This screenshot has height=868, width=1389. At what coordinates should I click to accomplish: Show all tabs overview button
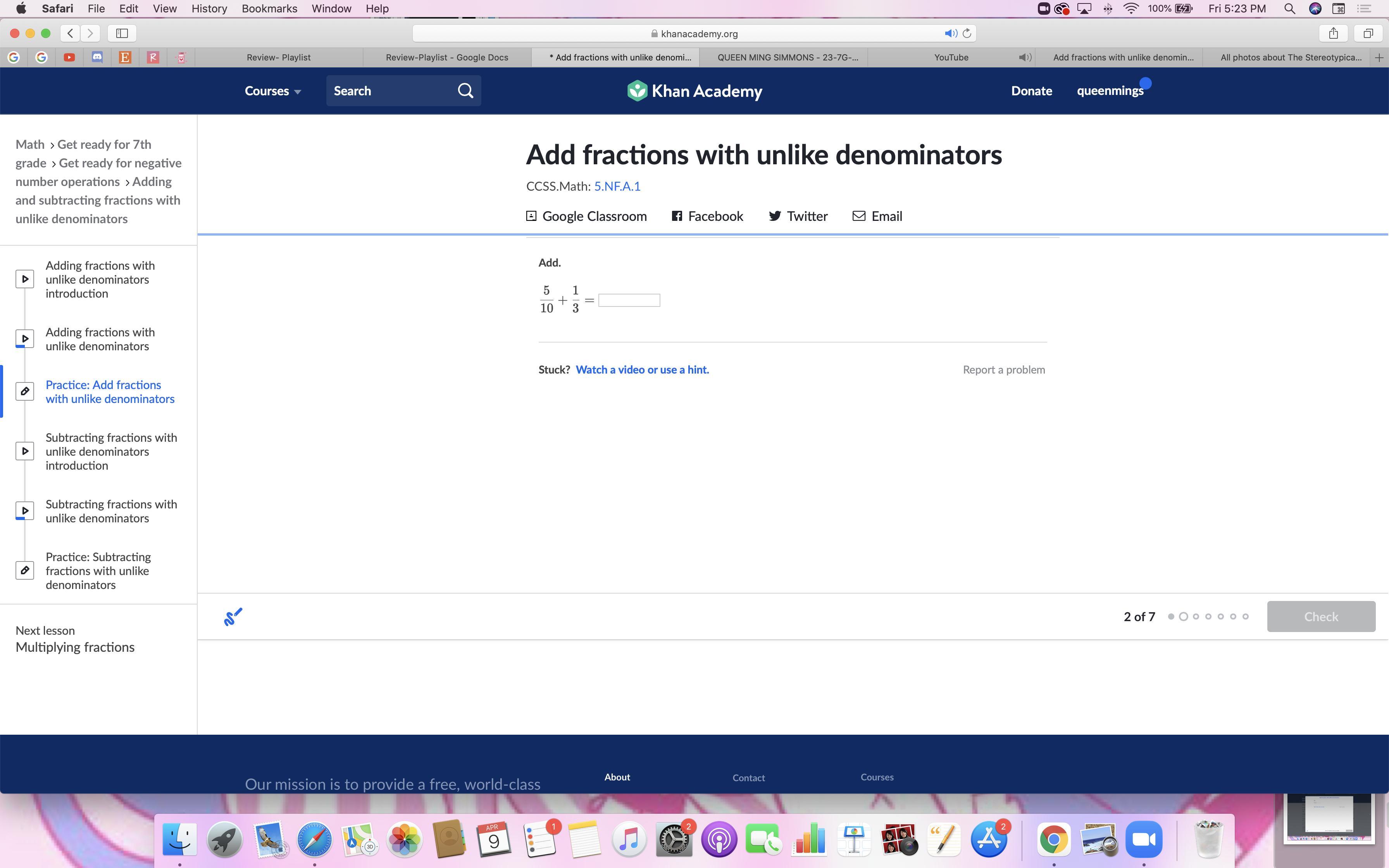pos(1368,33)
